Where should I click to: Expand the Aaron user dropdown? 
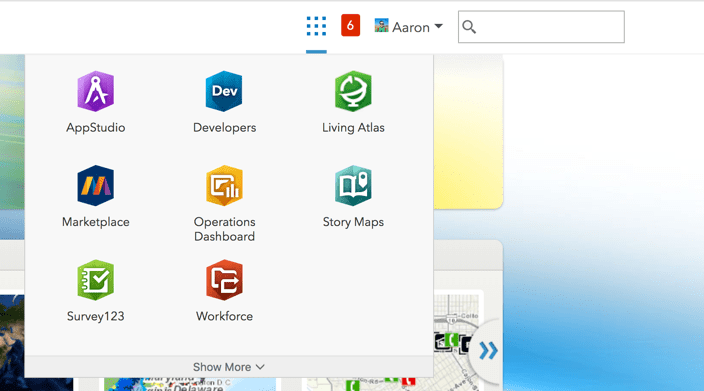439,26
